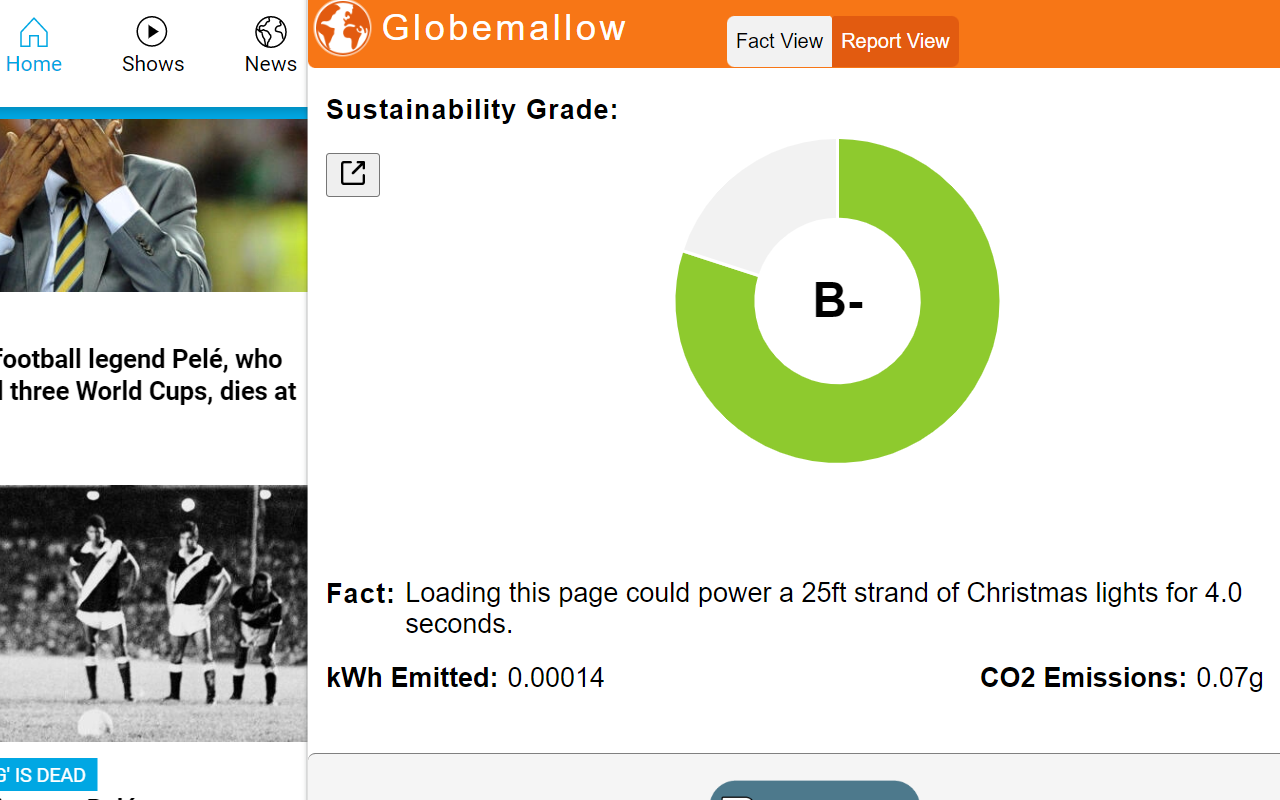The height and width of the screenshot is (800, 1280).
Task: Click the Home navigation text link
Action: point(33,63)
